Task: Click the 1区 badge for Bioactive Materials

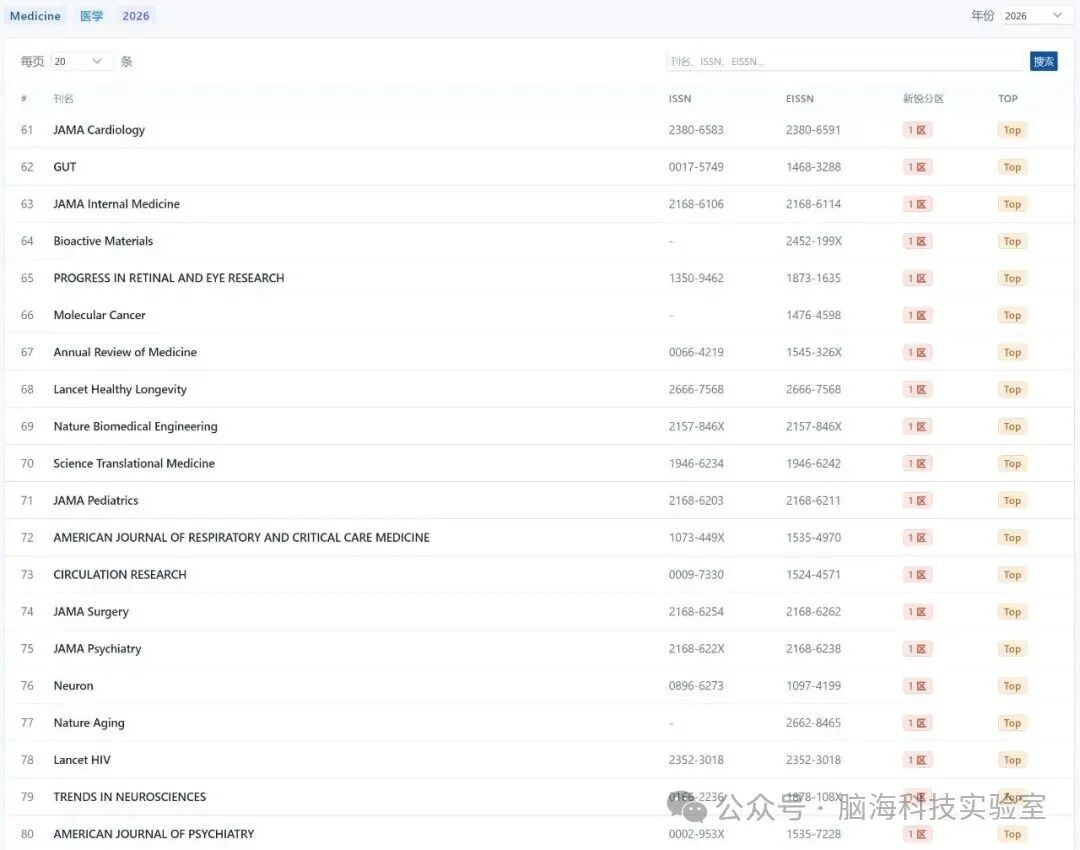Action: [x=917, y=241]
